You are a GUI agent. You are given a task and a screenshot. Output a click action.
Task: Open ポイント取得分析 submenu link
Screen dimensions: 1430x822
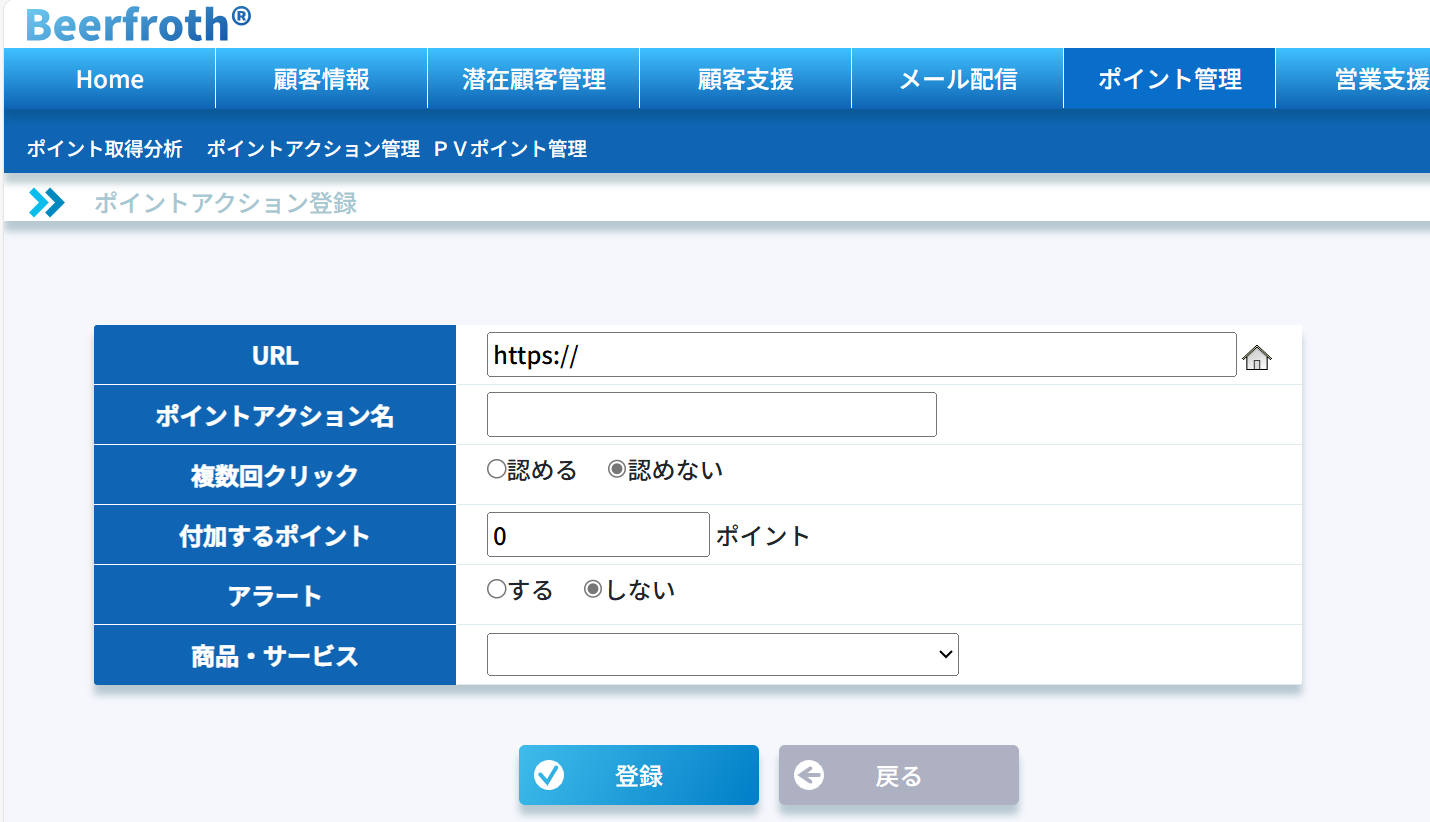coord(105,149)
